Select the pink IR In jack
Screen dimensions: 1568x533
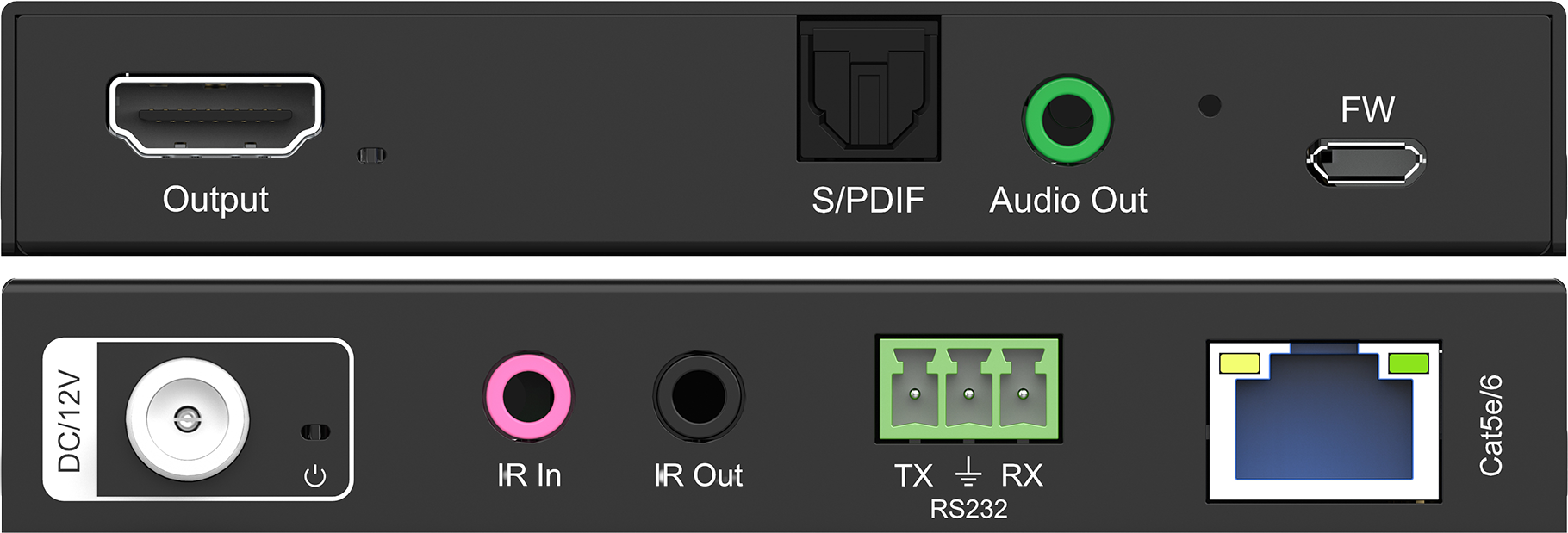(x=528, y=397)
